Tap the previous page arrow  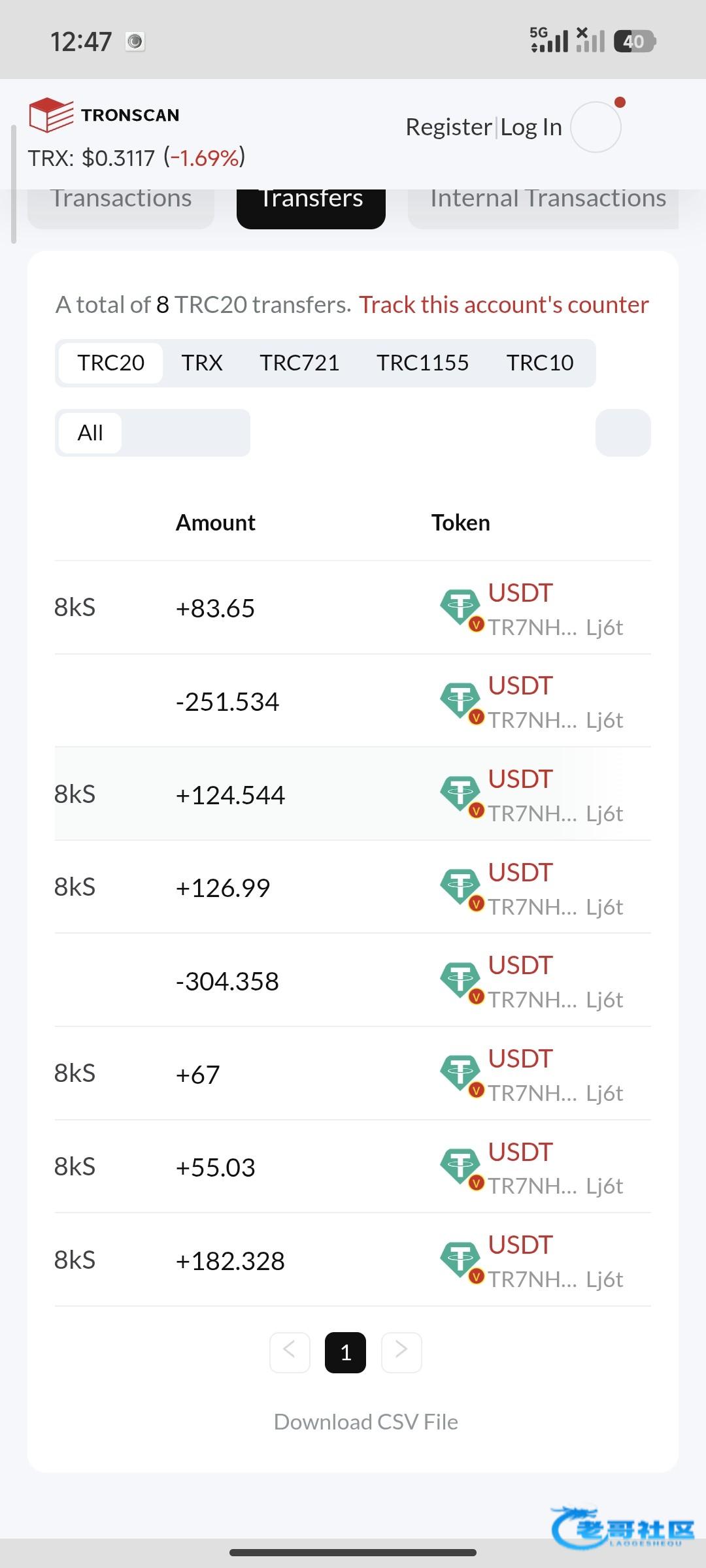pos(290,1352)
